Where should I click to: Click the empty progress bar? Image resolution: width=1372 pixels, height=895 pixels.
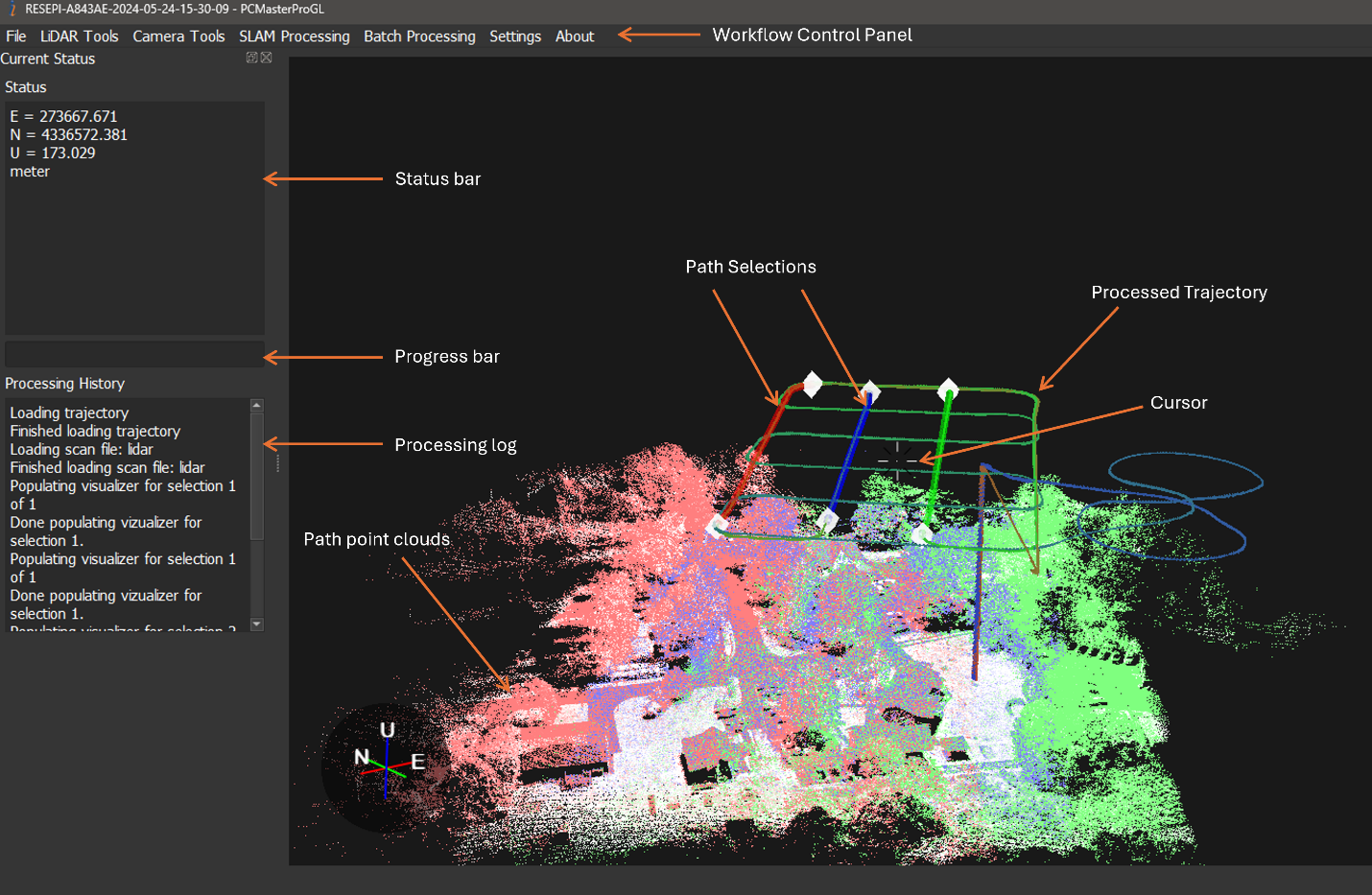pos(134,354)
